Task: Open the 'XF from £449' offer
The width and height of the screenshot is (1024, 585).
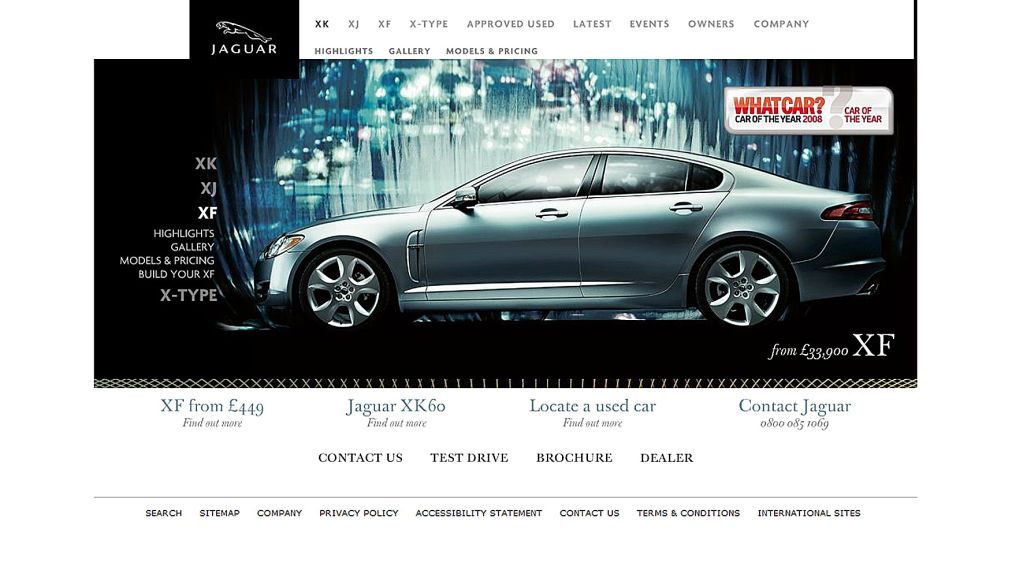Action: (212, 407)
